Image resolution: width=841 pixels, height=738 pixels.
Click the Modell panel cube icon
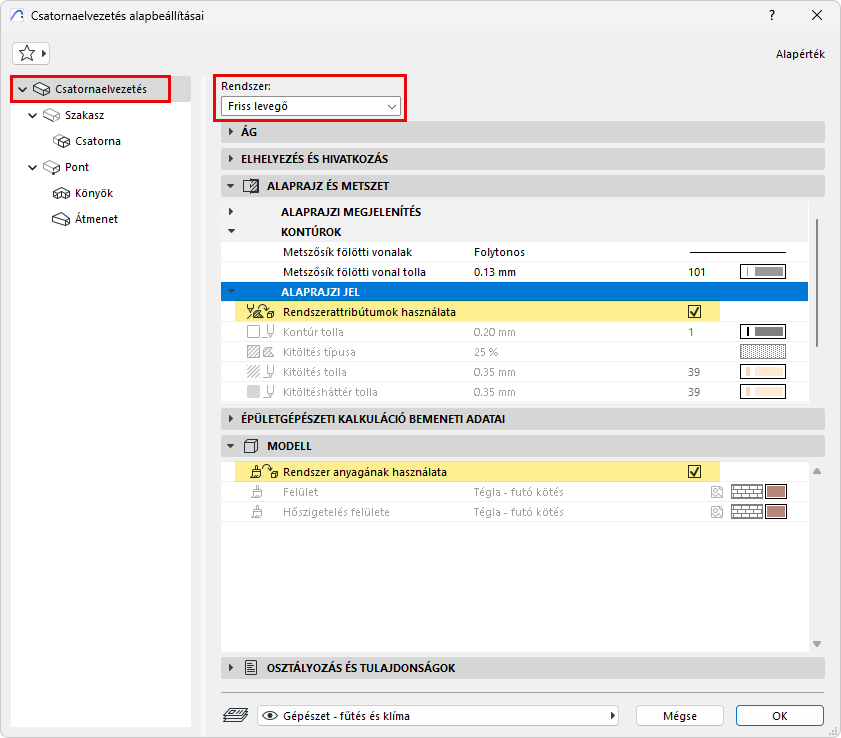tap(251, 446)
